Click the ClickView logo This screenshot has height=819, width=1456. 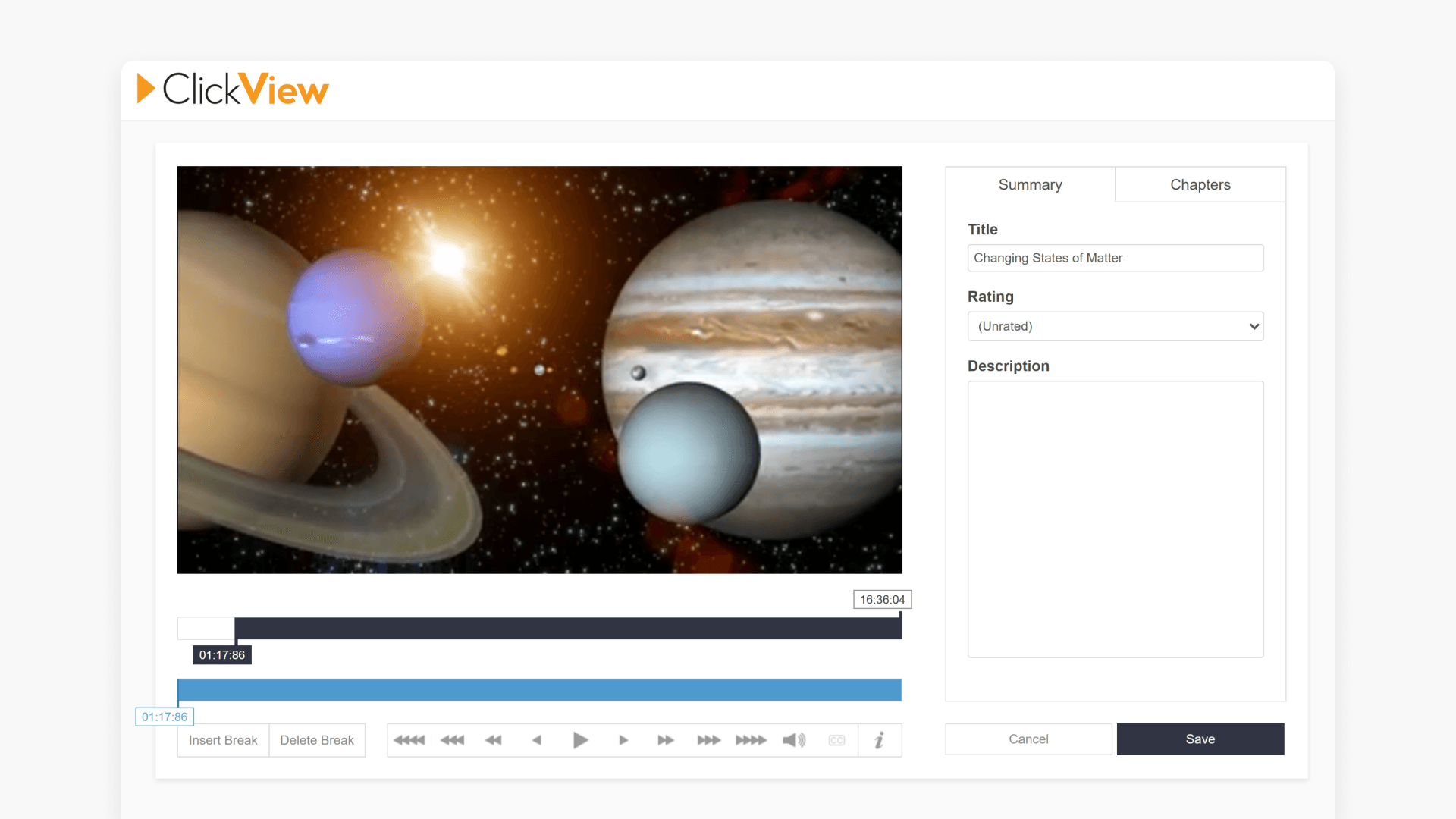pyautogui.click(x=232, y=89)
